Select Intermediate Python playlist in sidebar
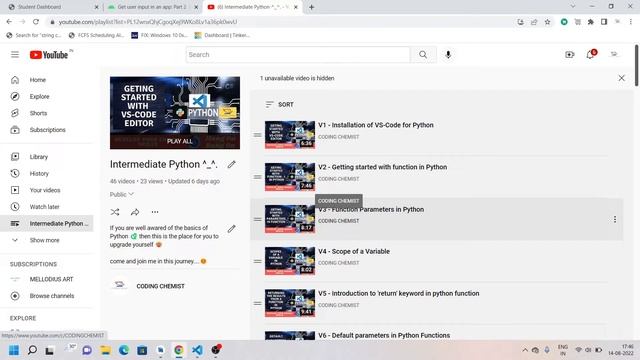This screenshot has width=640, height=360. coord(47,224)
